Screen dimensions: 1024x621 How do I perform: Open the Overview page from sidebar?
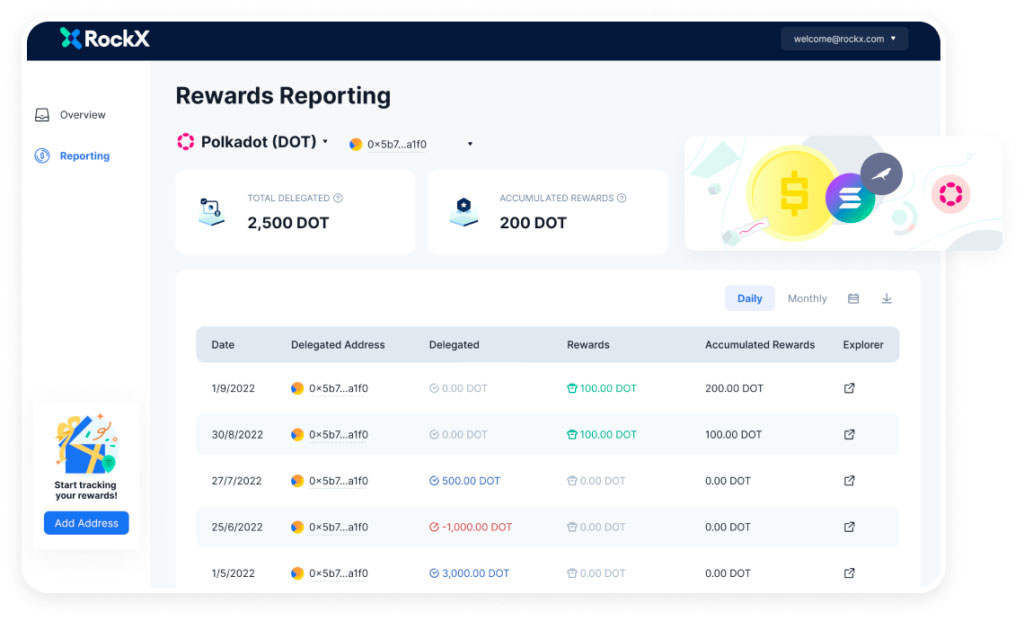(x=70, y=115)
